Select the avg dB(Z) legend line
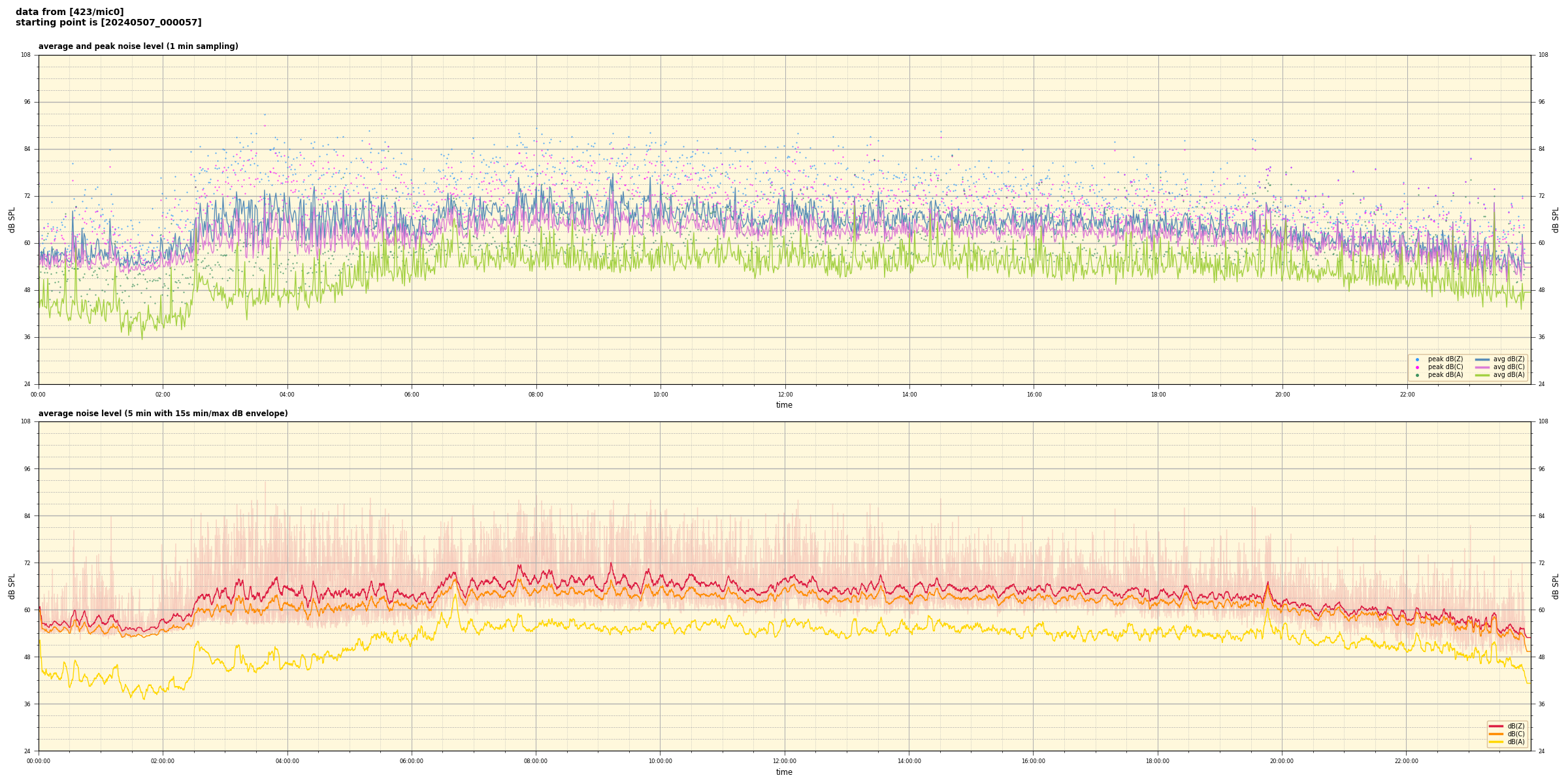1568x784 pixels. tap(1482, 359)
